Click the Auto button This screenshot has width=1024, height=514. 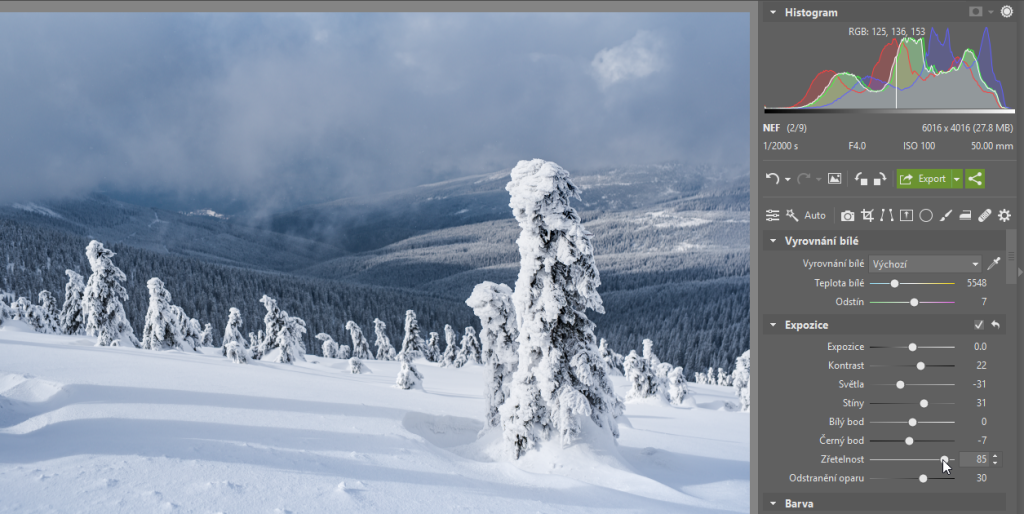click(814, 216)
